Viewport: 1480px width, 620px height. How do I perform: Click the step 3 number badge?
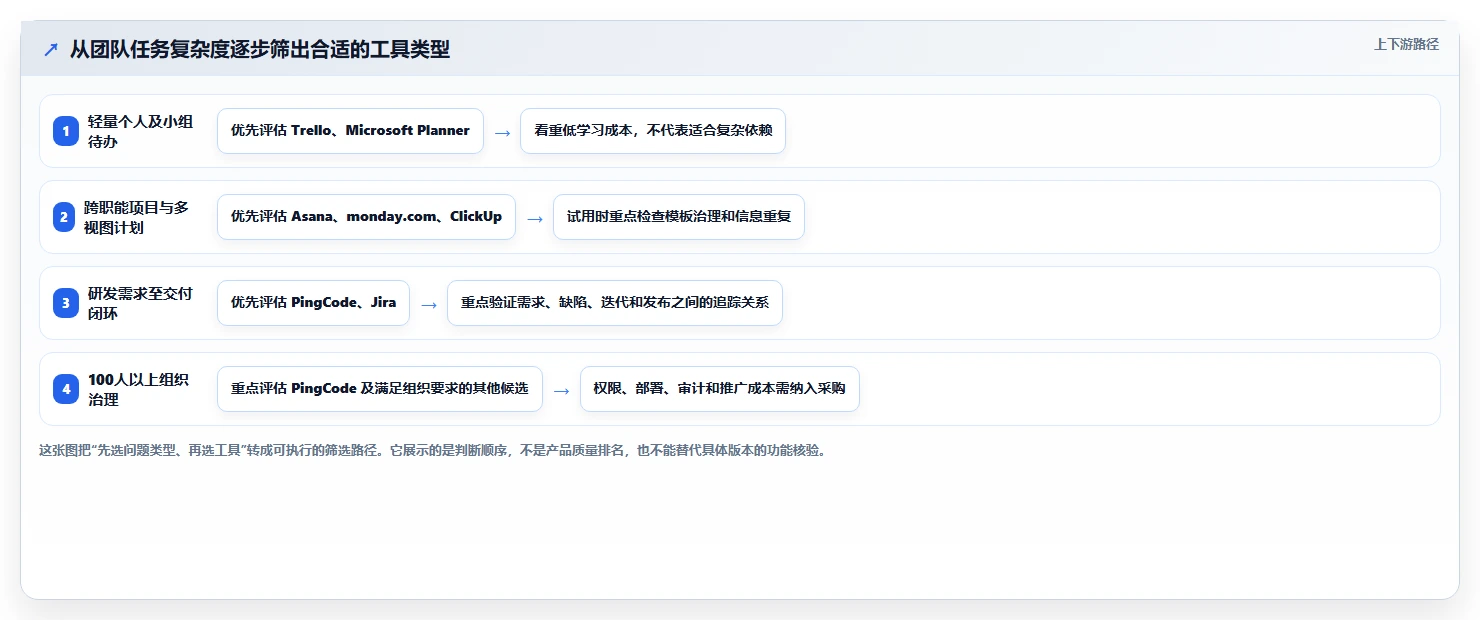tap(66, 303)
